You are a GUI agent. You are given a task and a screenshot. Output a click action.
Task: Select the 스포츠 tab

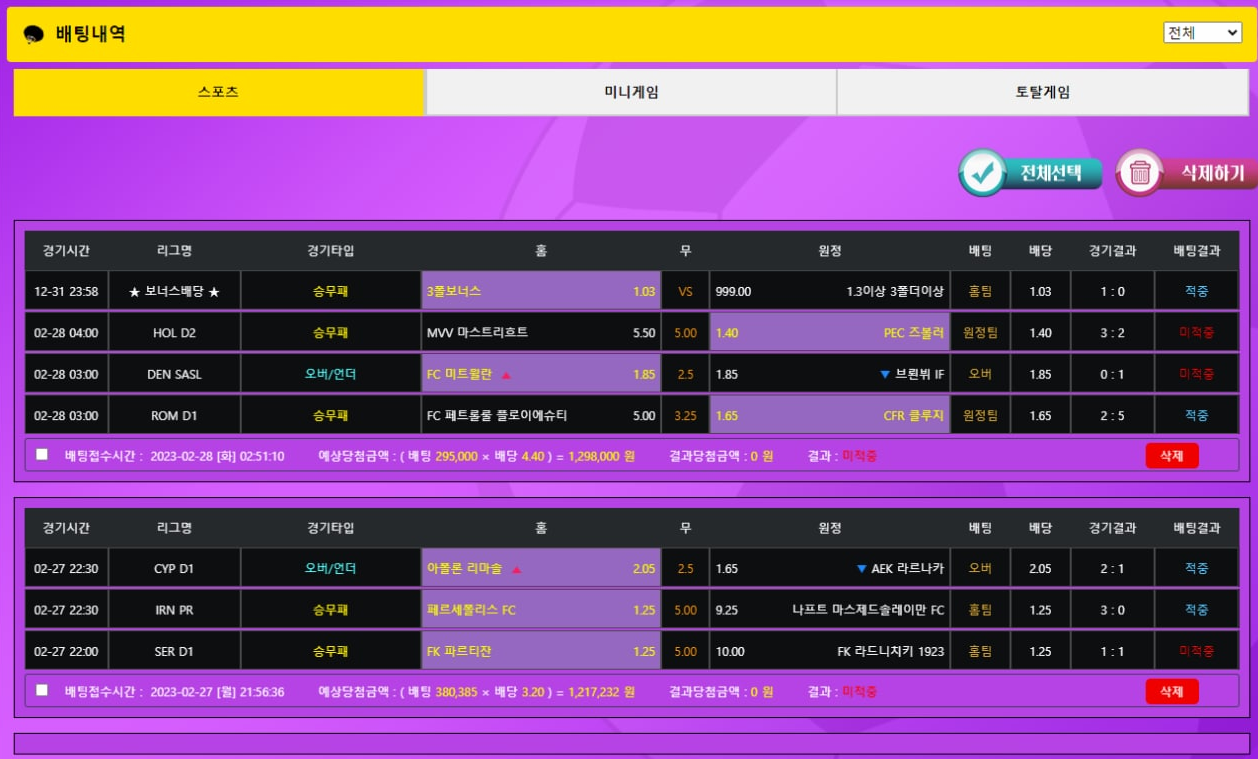coord(219,92)
